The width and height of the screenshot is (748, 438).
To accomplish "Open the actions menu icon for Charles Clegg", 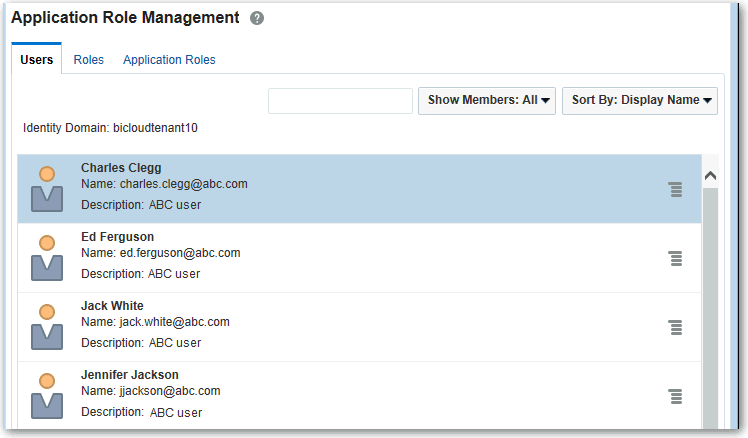I will pyautogui.click(x=675, y=189).
